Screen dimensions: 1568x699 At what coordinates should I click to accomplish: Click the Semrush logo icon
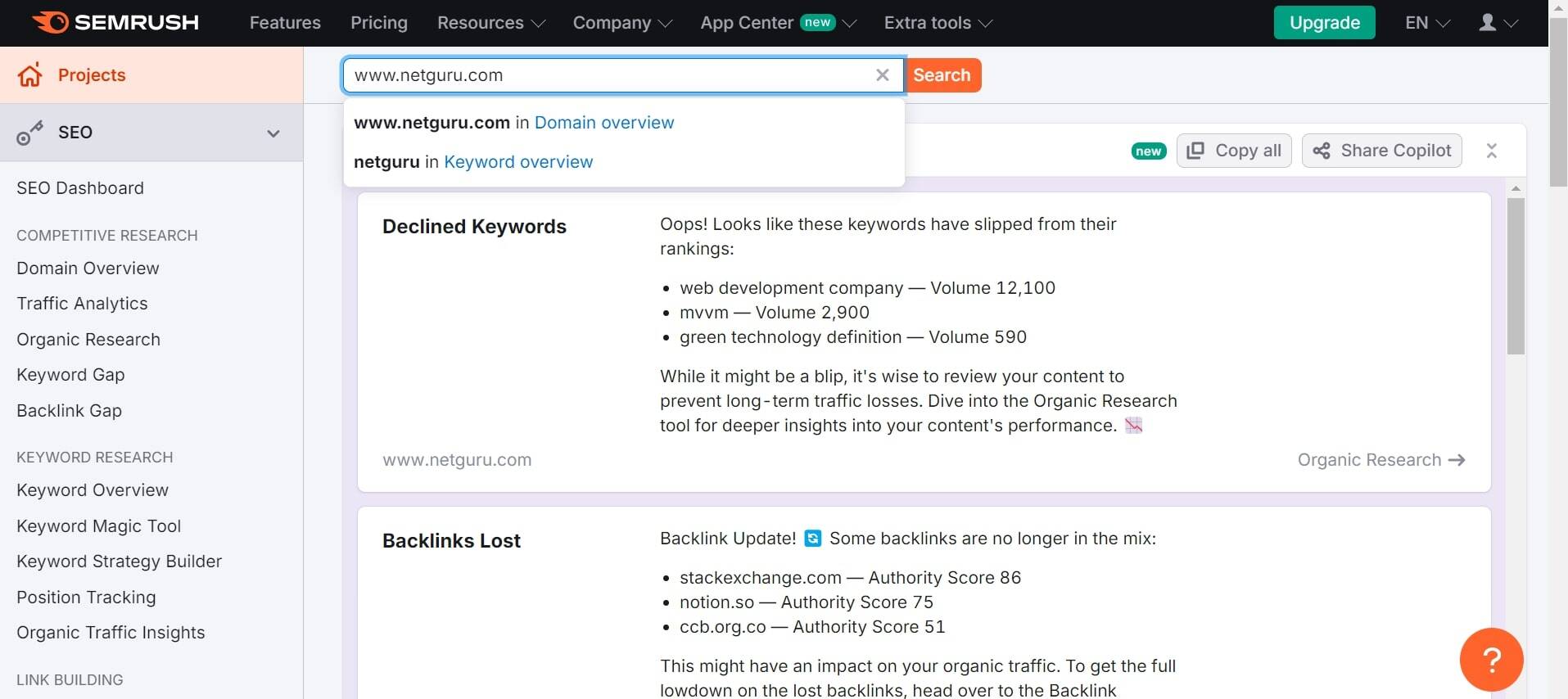51,22
